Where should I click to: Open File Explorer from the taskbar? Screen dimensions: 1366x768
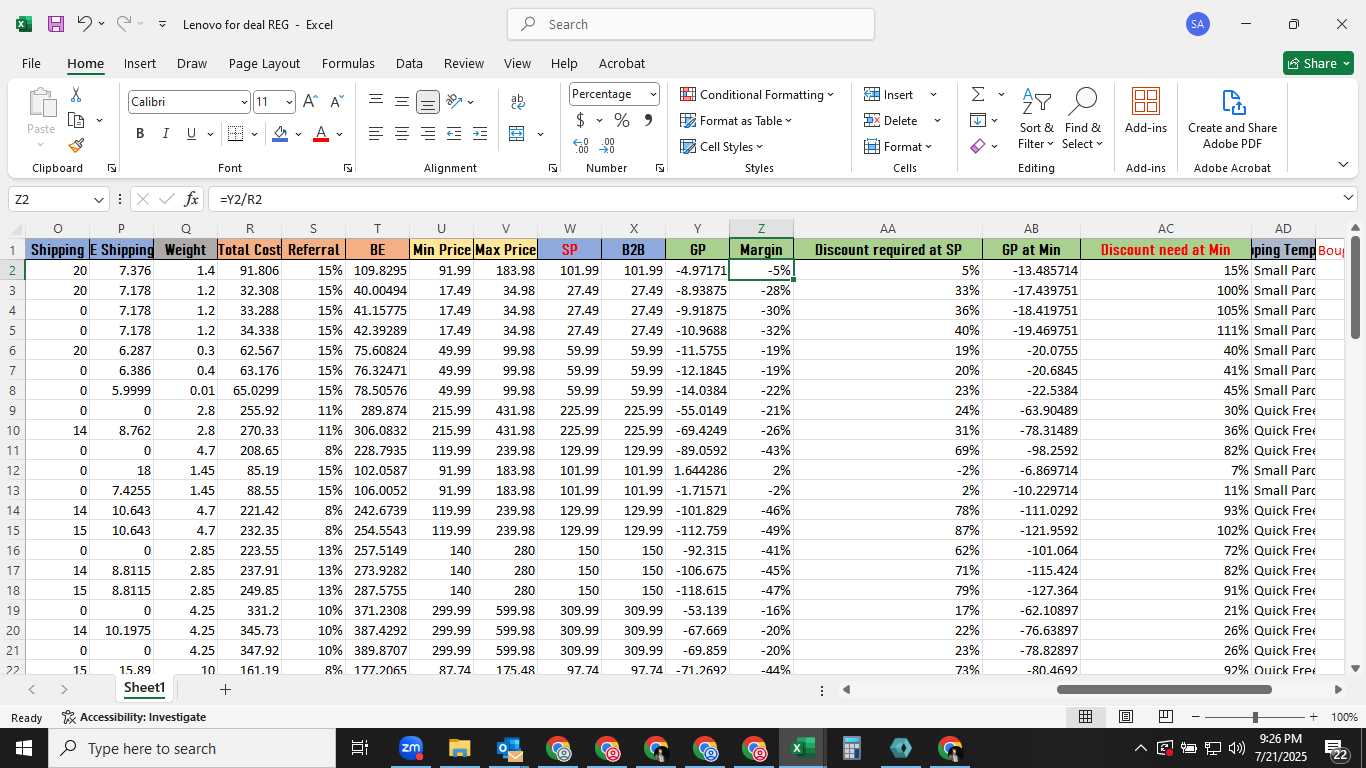click(459, 748)
